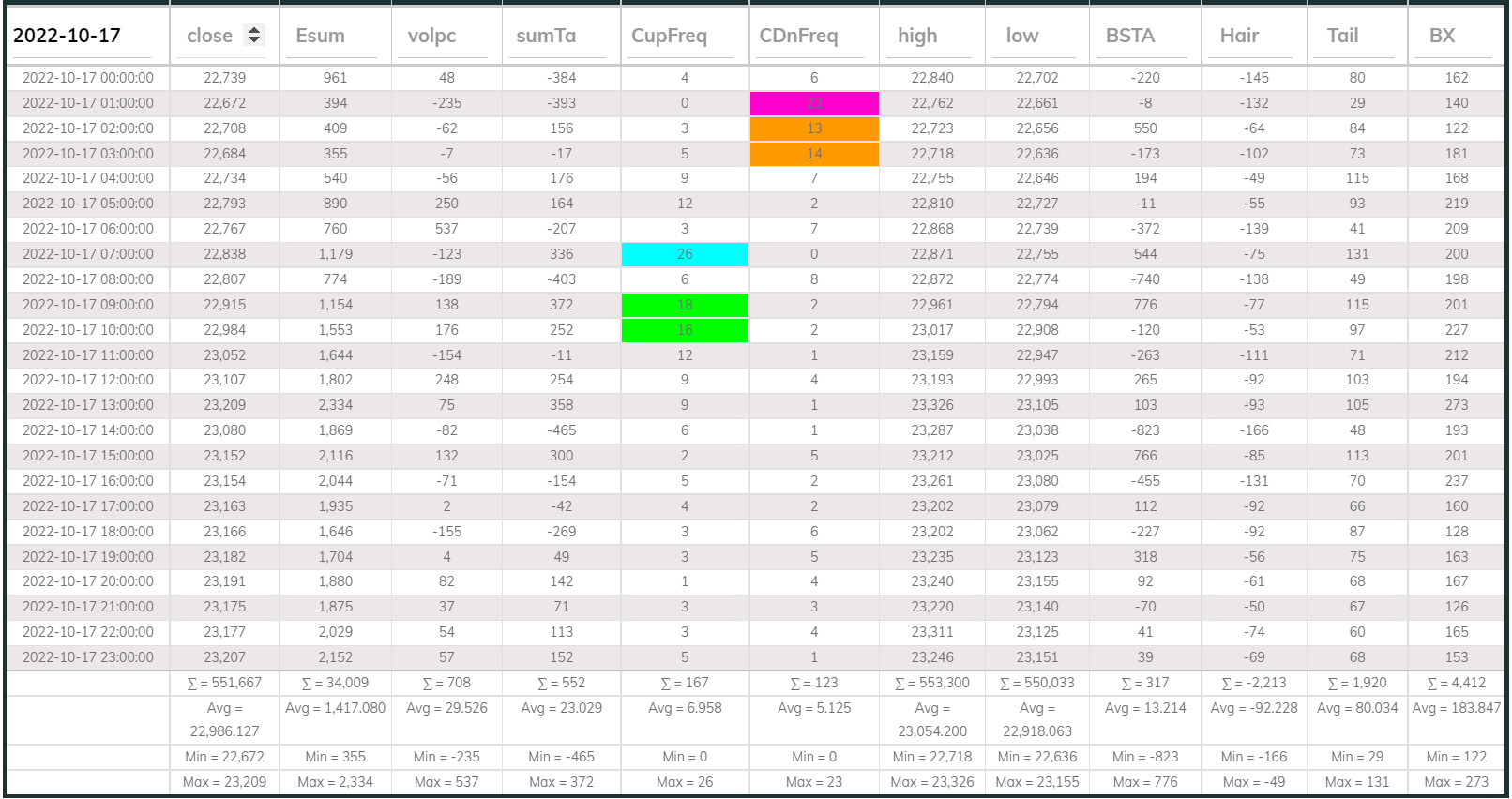
Task: Click BX value 273
Action: pos(1457,405)
